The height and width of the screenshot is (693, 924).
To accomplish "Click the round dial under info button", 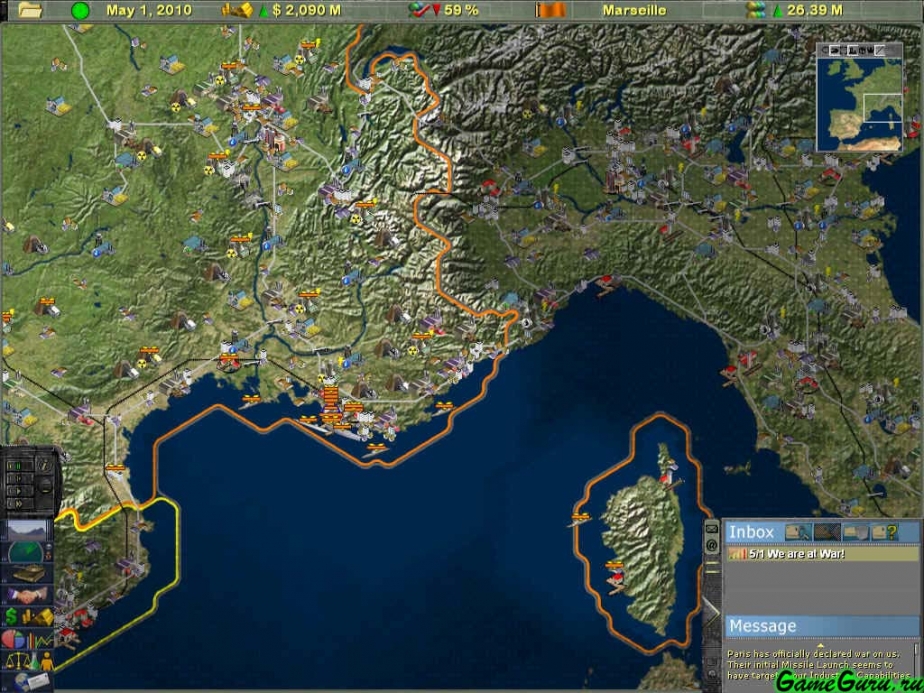I will [x=46, y=486].
